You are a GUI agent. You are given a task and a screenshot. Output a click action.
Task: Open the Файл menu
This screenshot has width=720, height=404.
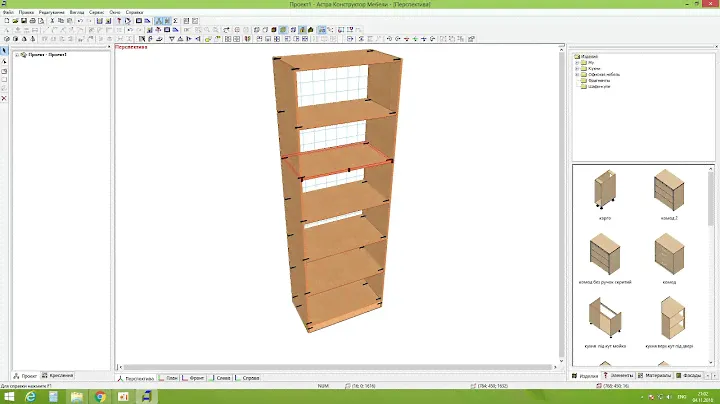(8, 11)
